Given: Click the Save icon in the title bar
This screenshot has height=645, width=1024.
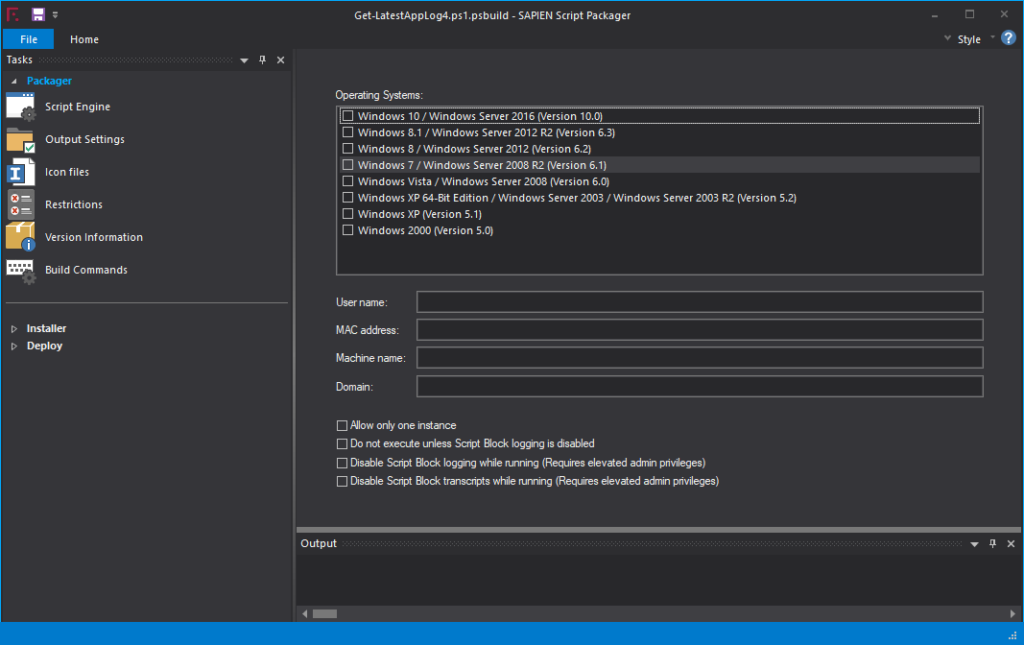Looking at the screenshot, I should pyautogui.click(x=38, y=14).
